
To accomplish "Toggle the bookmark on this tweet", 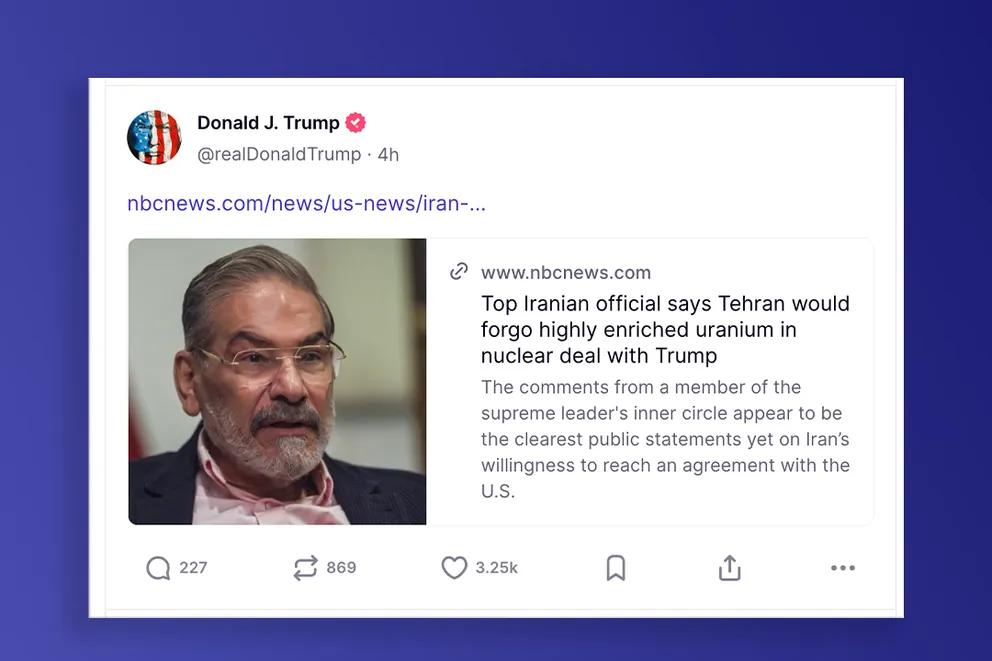I will pos(615,567).
